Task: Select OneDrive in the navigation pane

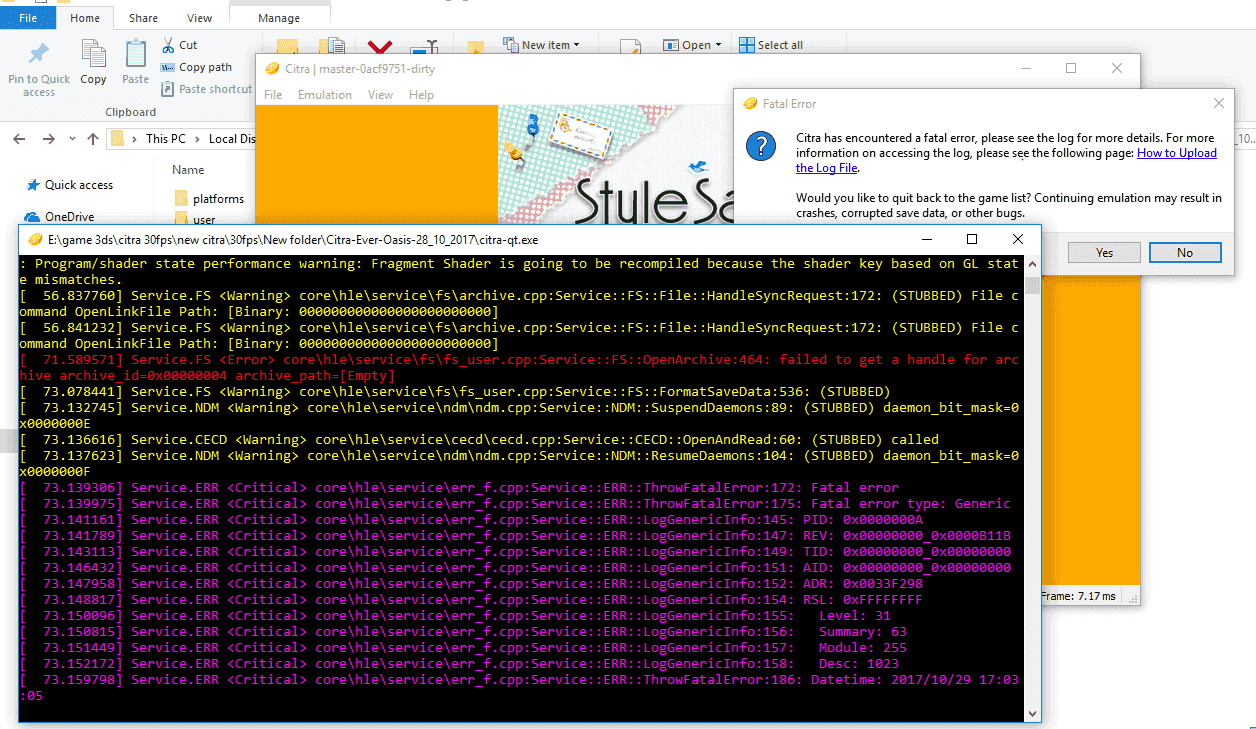Action: pyautogui.click(x=69, y=217)
